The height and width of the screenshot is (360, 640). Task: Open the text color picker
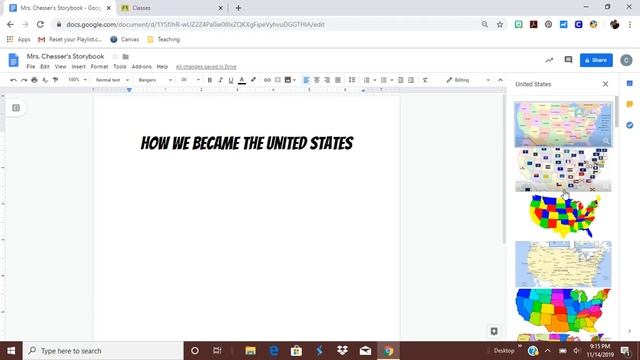[x=242, y=80]
